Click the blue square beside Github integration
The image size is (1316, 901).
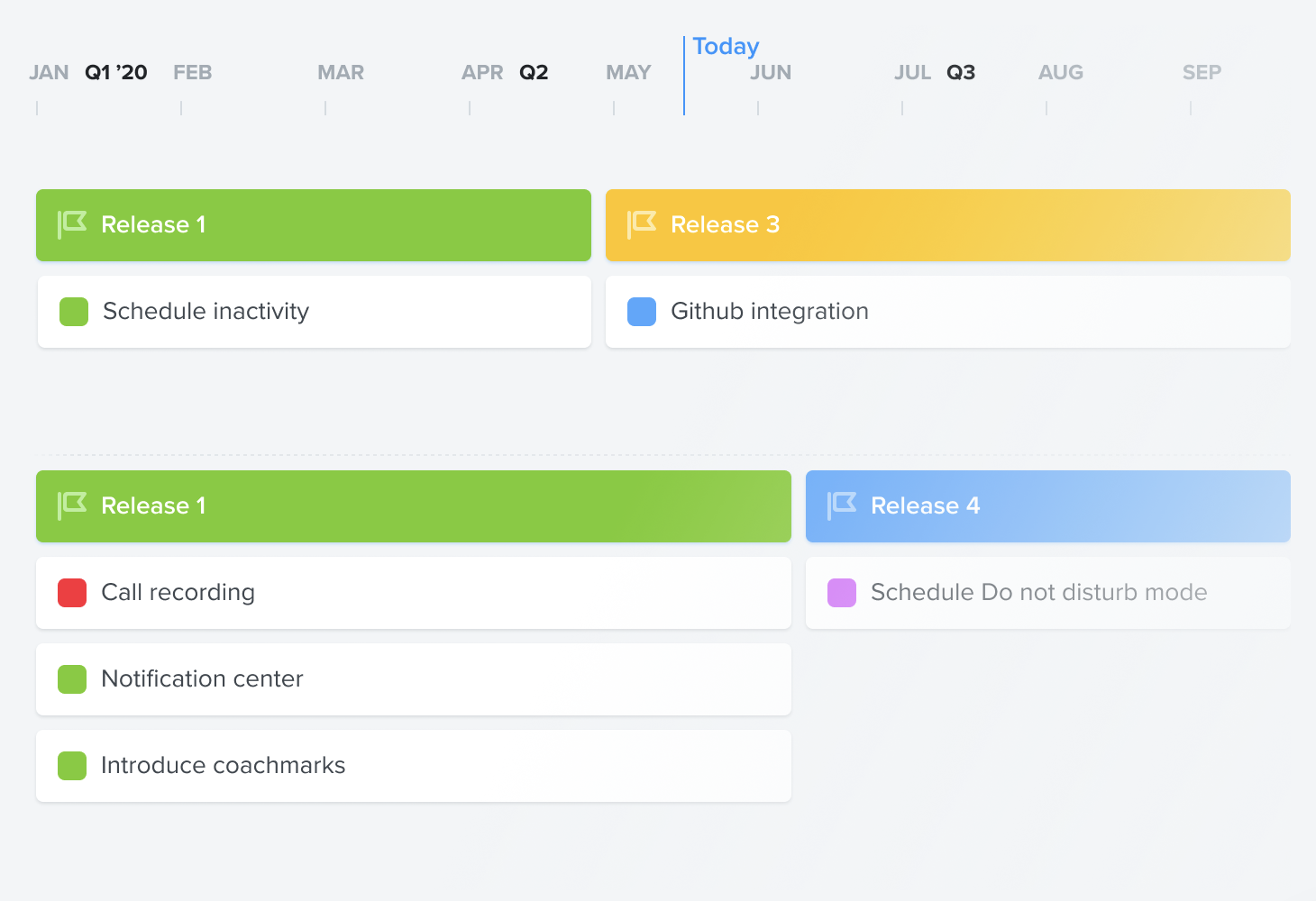642,312
